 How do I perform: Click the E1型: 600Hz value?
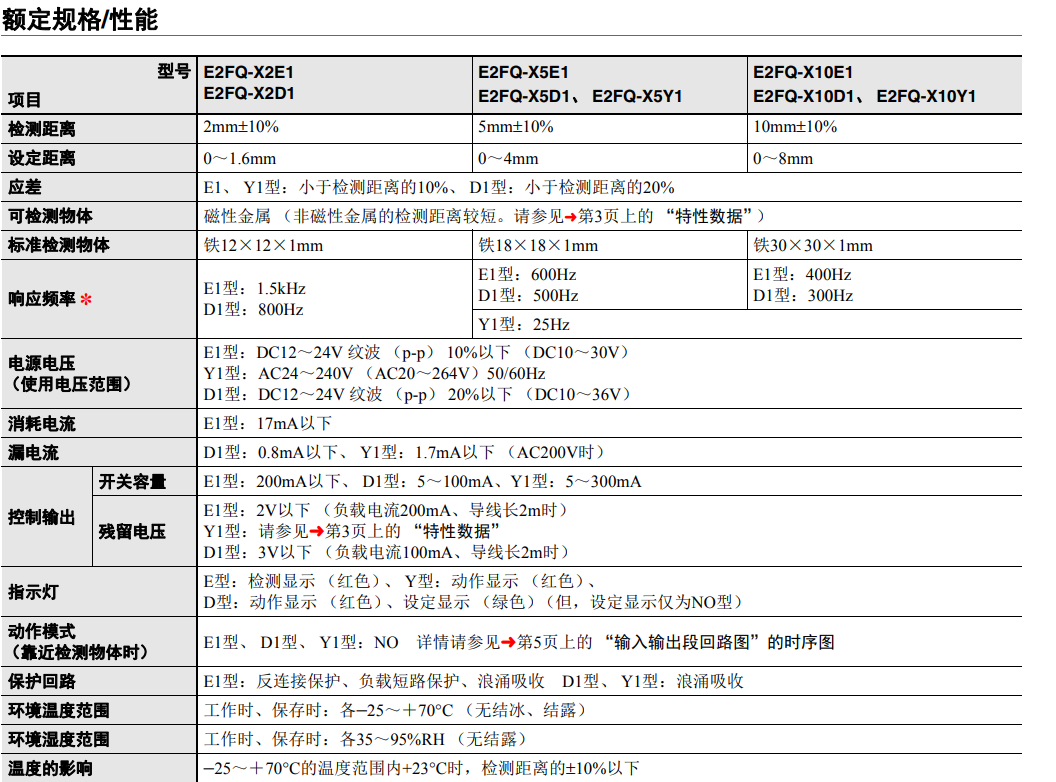click(x=527, y=275)
